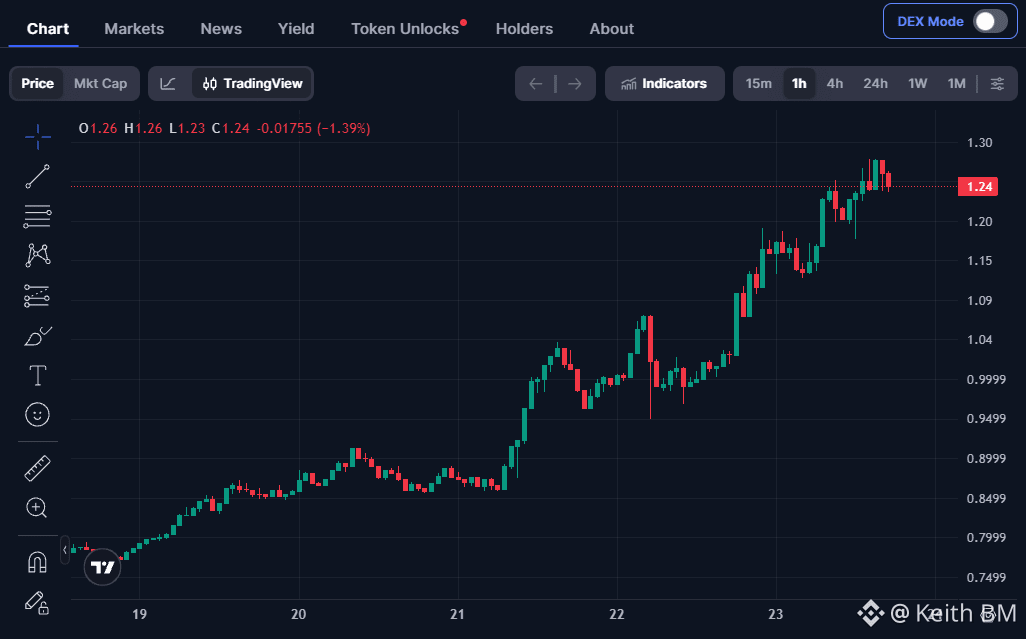Open the Indicators menu
Screen dimensions: 1026x639
[664, 84]
